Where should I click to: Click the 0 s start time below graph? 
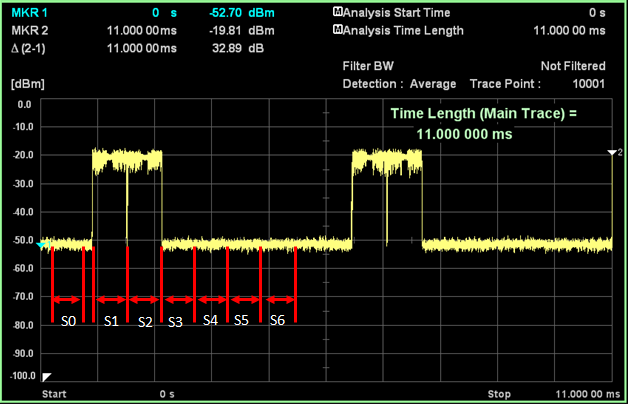[167, 394]
